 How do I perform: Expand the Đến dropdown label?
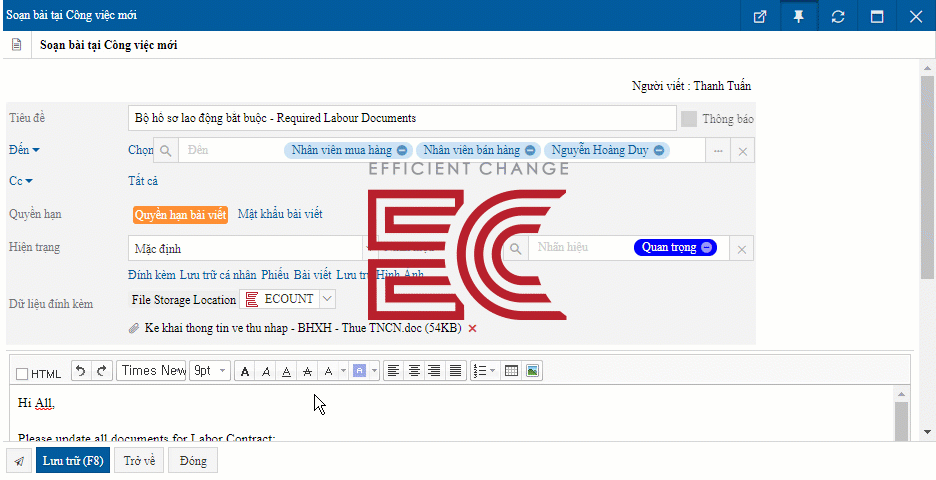24,150
